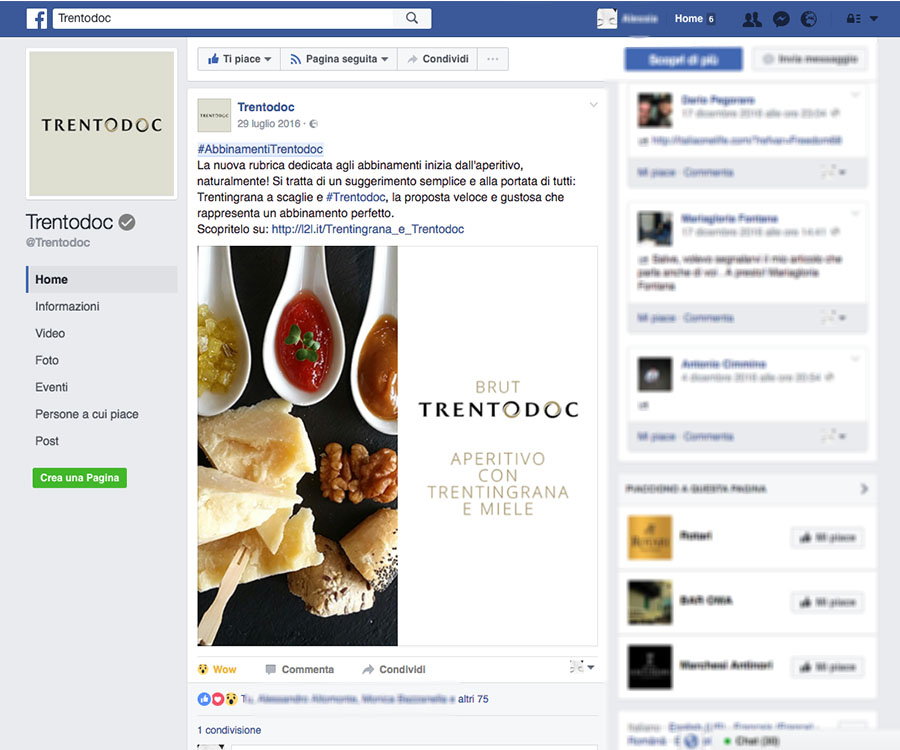Viewport: 900px width, 750px height.
Task: Click the small Trentodoc avatar on the post
Action: click(x=214, y=115)
